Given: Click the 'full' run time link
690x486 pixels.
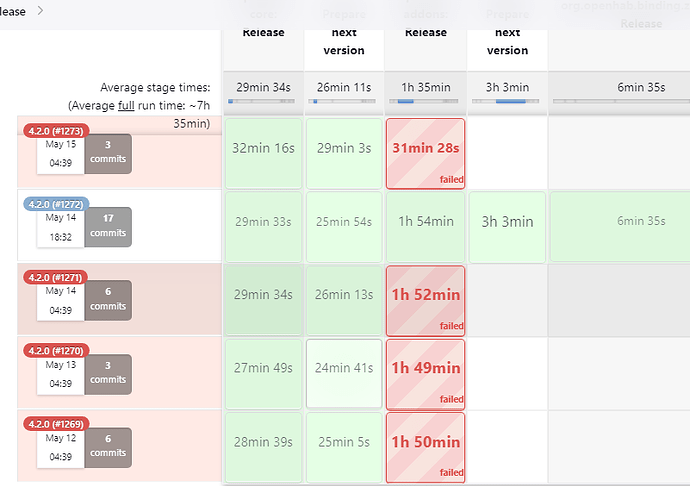Looking at the screenshot, I should click(x=126, y=105).
